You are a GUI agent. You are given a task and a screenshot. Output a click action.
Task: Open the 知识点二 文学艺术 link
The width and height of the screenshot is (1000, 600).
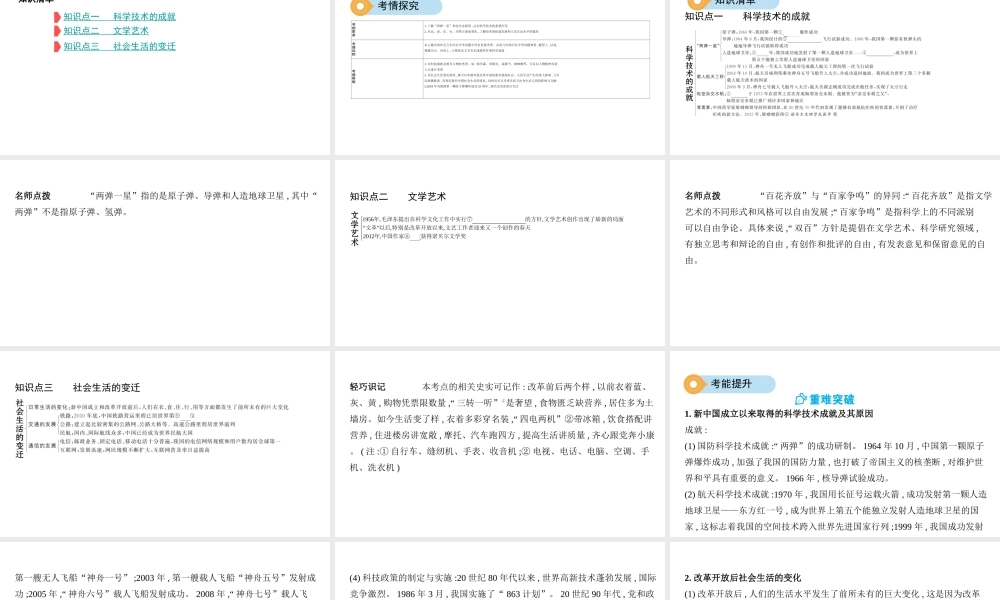coord(106,31)
